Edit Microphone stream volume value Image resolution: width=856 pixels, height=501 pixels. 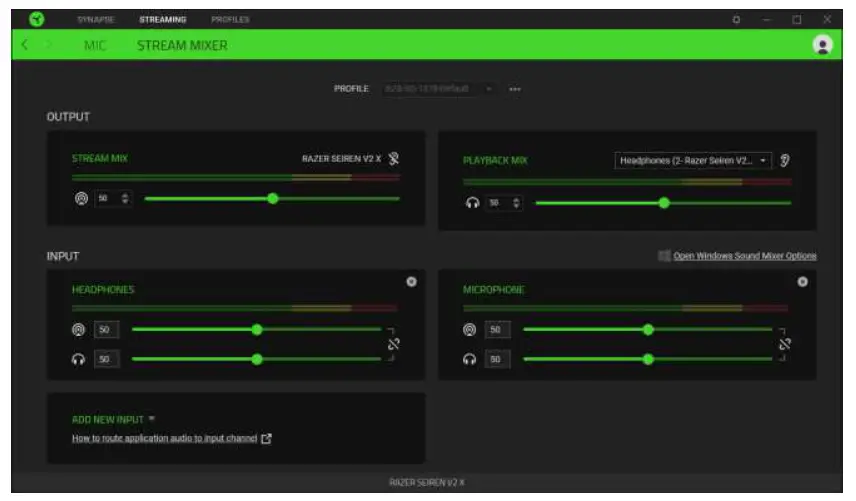[497, 330]
